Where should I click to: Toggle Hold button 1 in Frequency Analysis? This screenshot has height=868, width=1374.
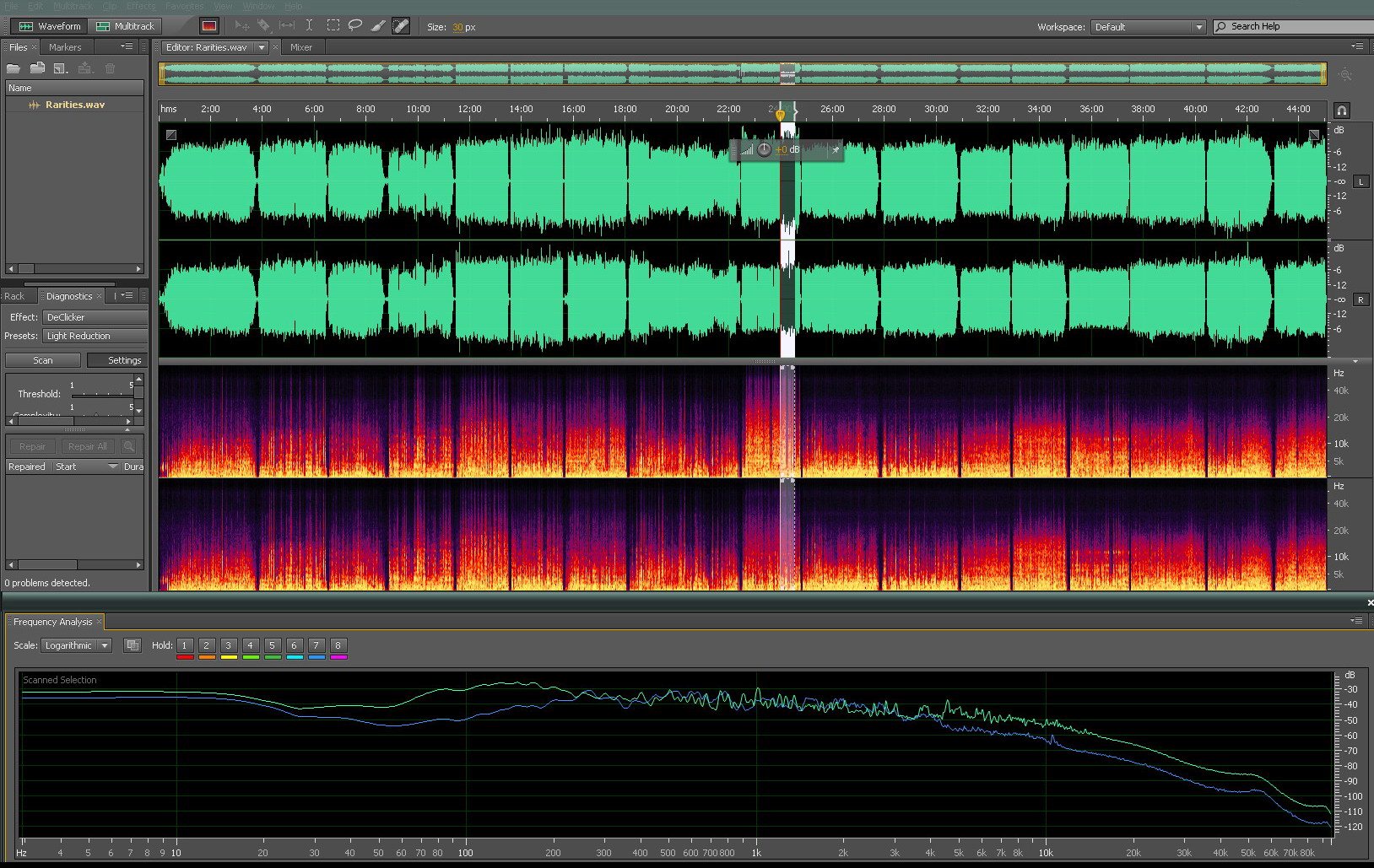tap(184, 645)
